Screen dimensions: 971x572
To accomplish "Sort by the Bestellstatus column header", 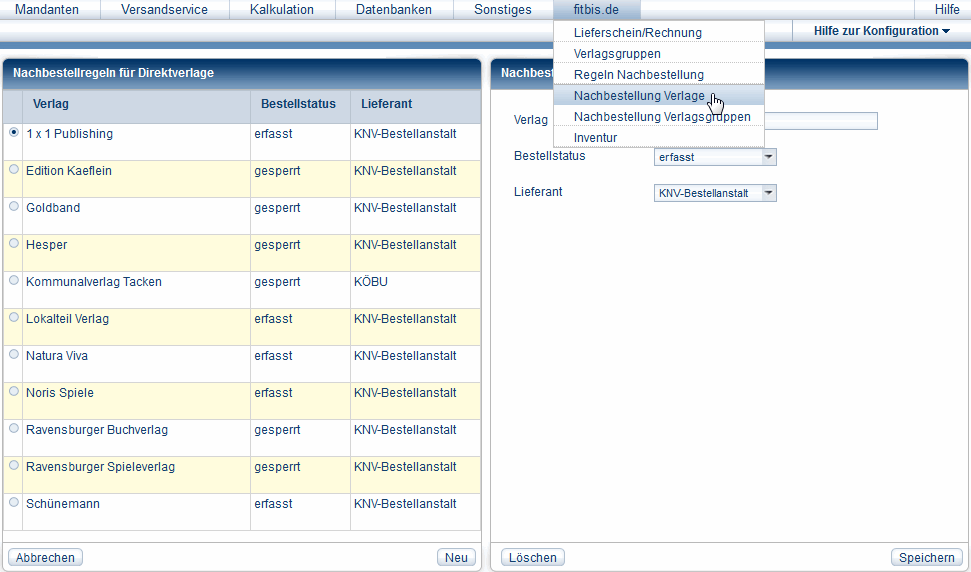I will [298, 104].
